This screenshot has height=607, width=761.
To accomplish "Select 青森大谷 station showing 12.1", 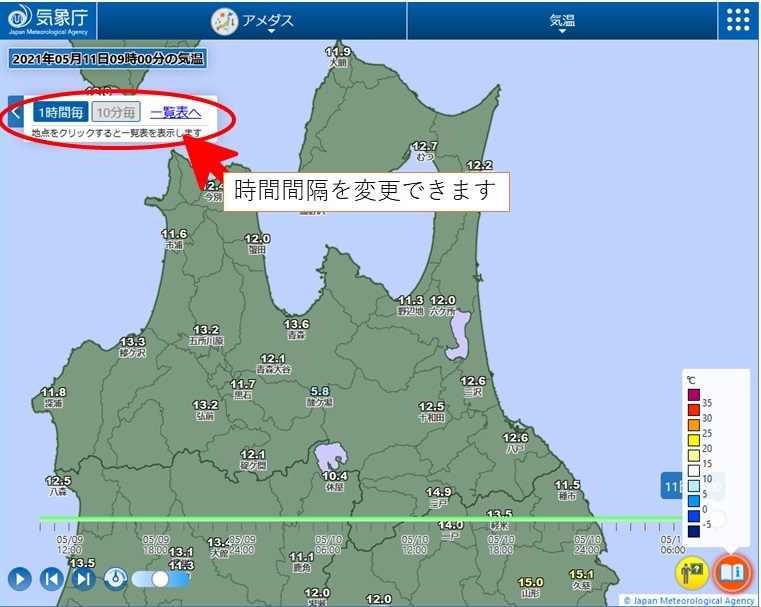I will click(273, 364).
